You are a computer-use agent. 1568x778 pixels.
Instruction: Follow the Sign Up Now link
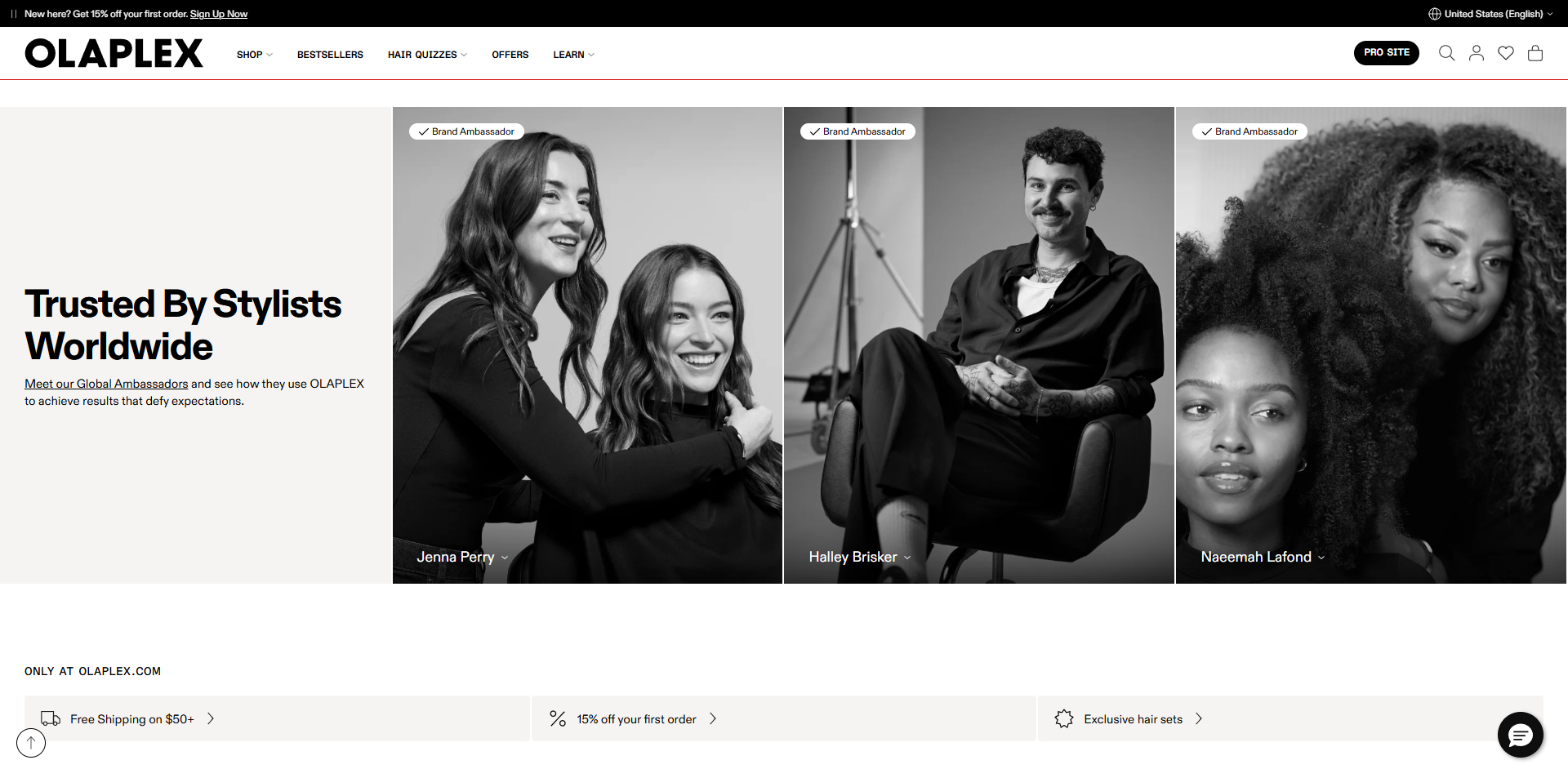(x=219, y=14)
